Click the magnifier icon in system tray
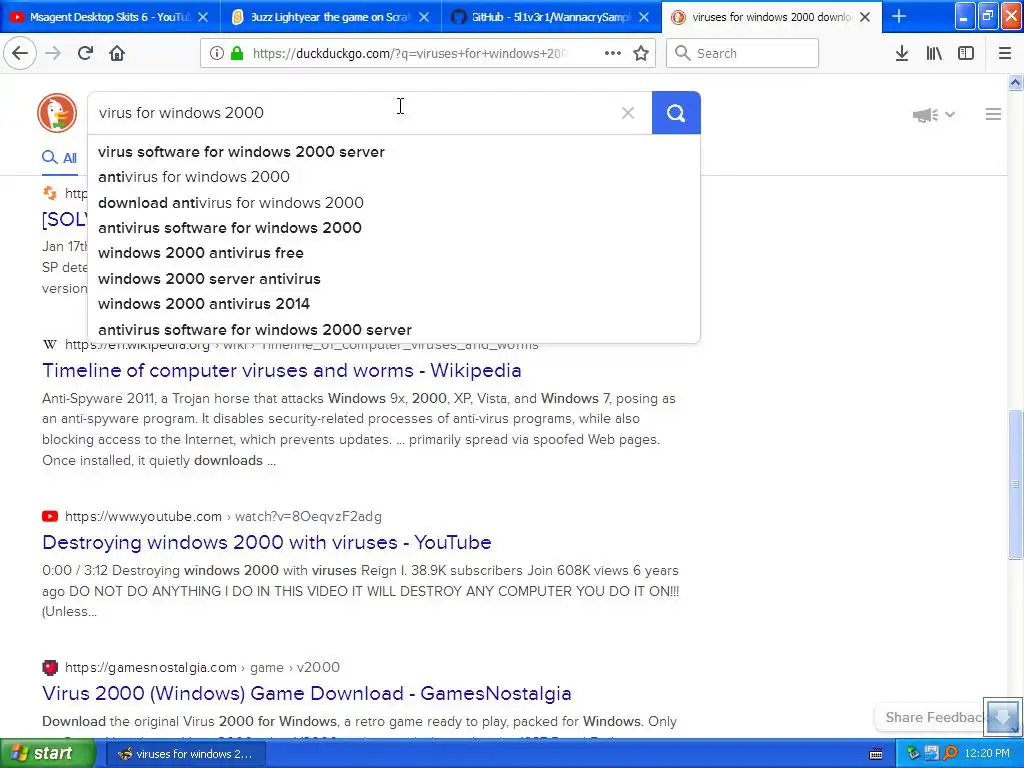The image size is (1024, 768). coord(951,754)
